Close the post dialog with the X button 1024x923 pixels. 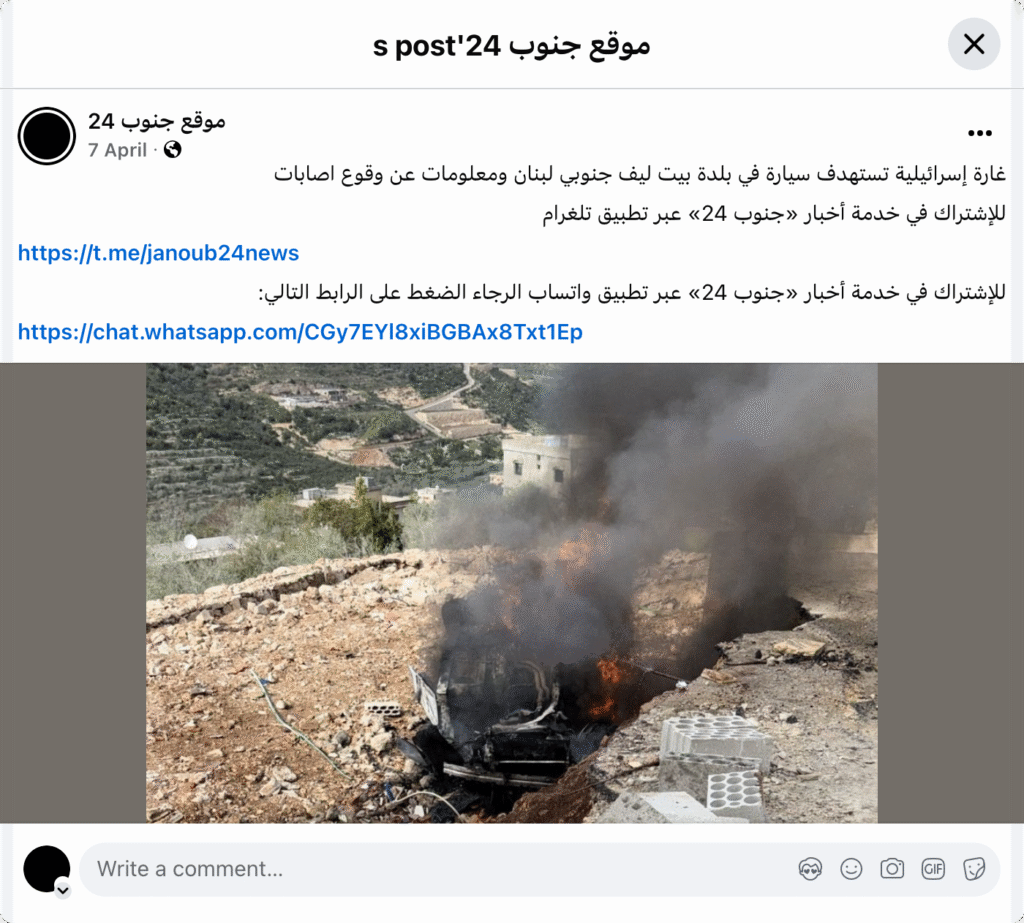(974, 44)
